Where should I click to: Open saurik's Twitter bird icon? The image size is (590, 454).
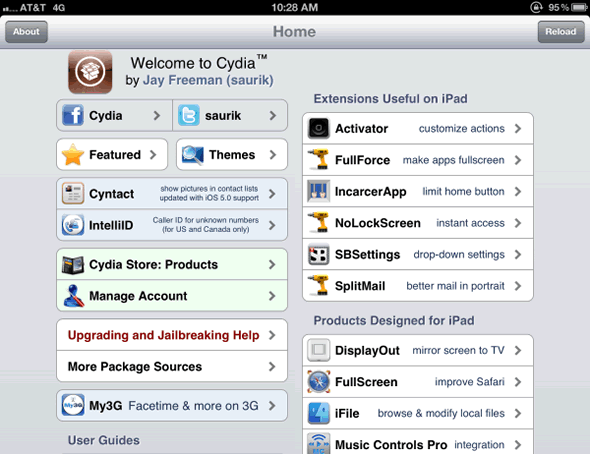(189, 115)
